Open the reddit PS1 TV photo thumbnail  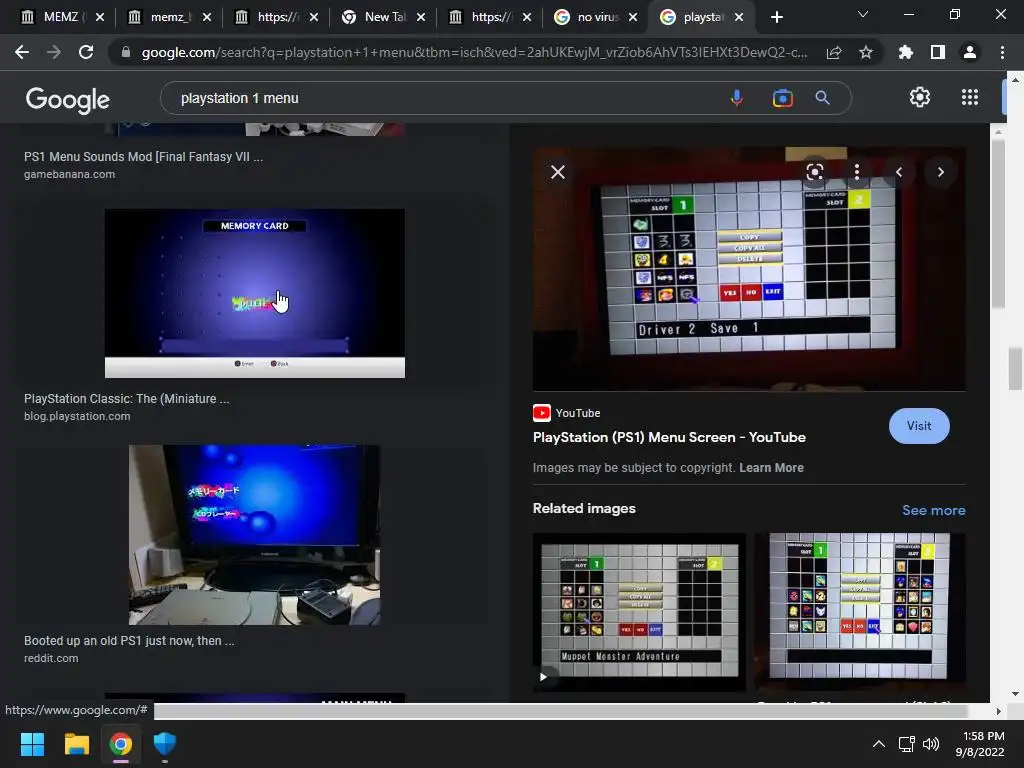pos(255,535)
